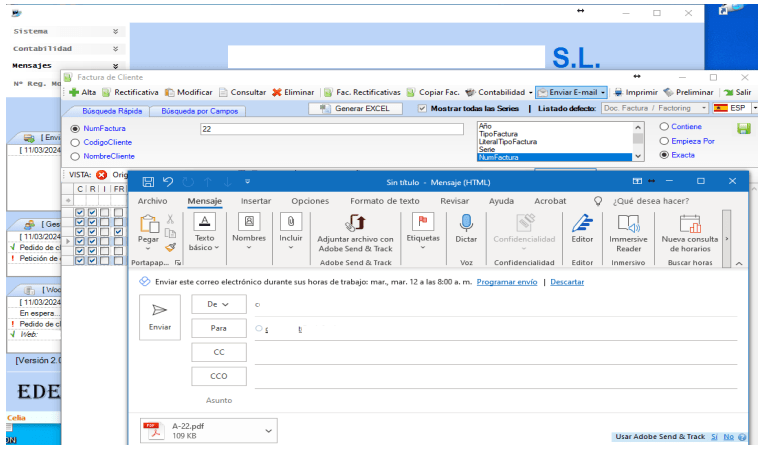Click the Outlook save icon in title bar
The height and width of the screenshot is (452, 764).
[x=148, y=182]
